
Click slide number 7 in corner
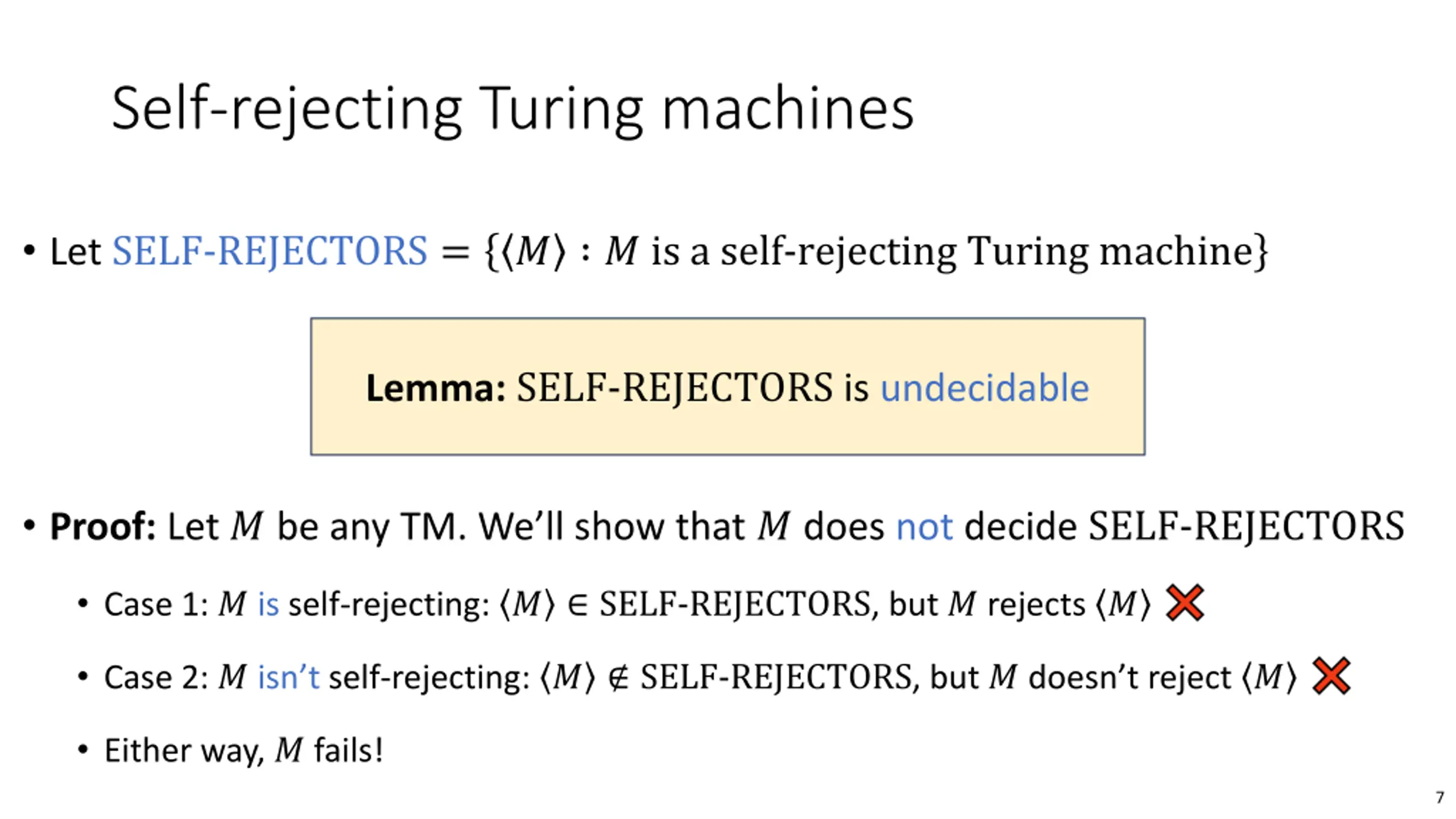click(x=1440, y=797)
